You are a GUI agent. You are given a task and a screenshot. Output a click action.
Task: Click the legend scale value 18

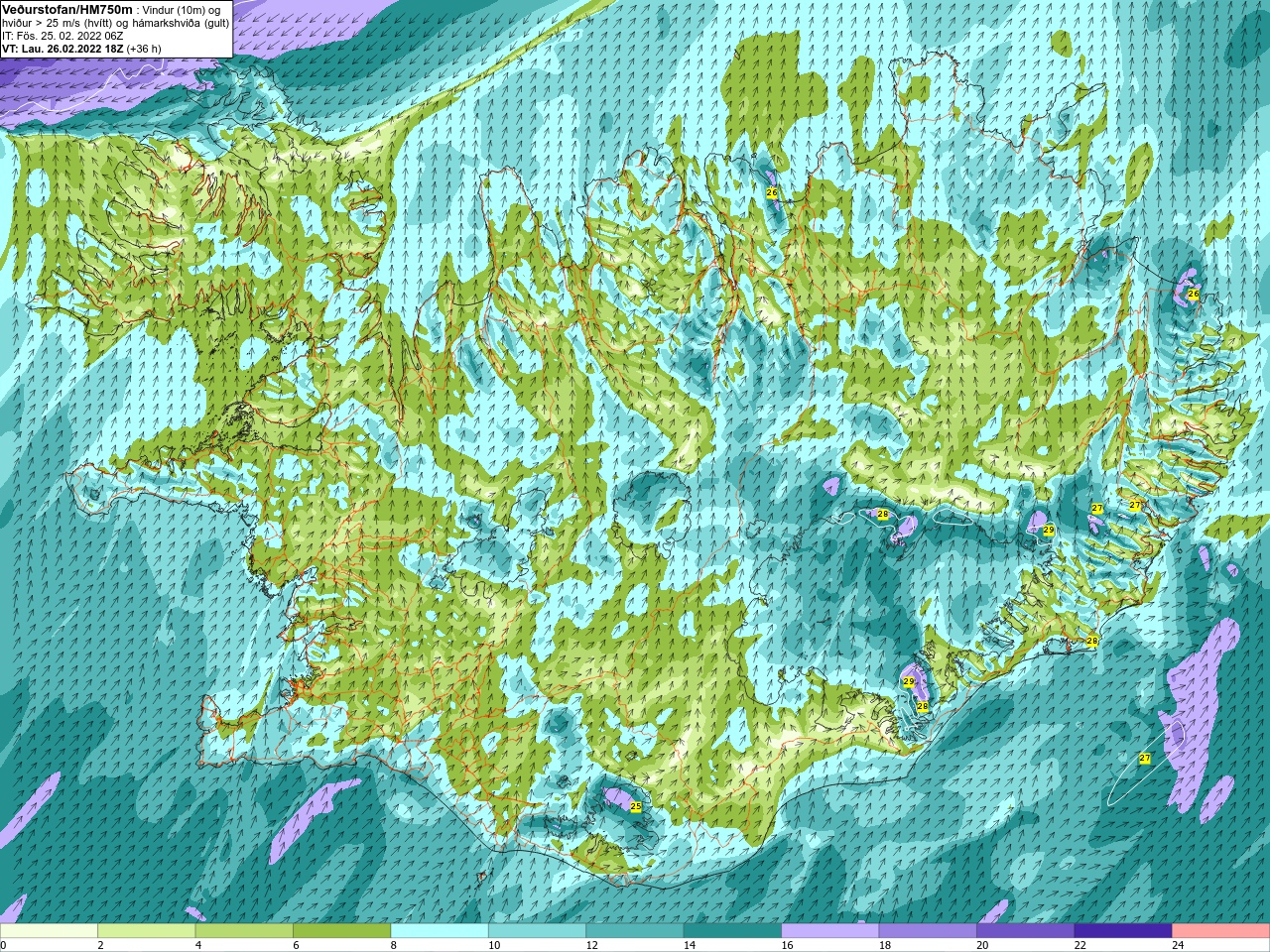tap(885, 945)
